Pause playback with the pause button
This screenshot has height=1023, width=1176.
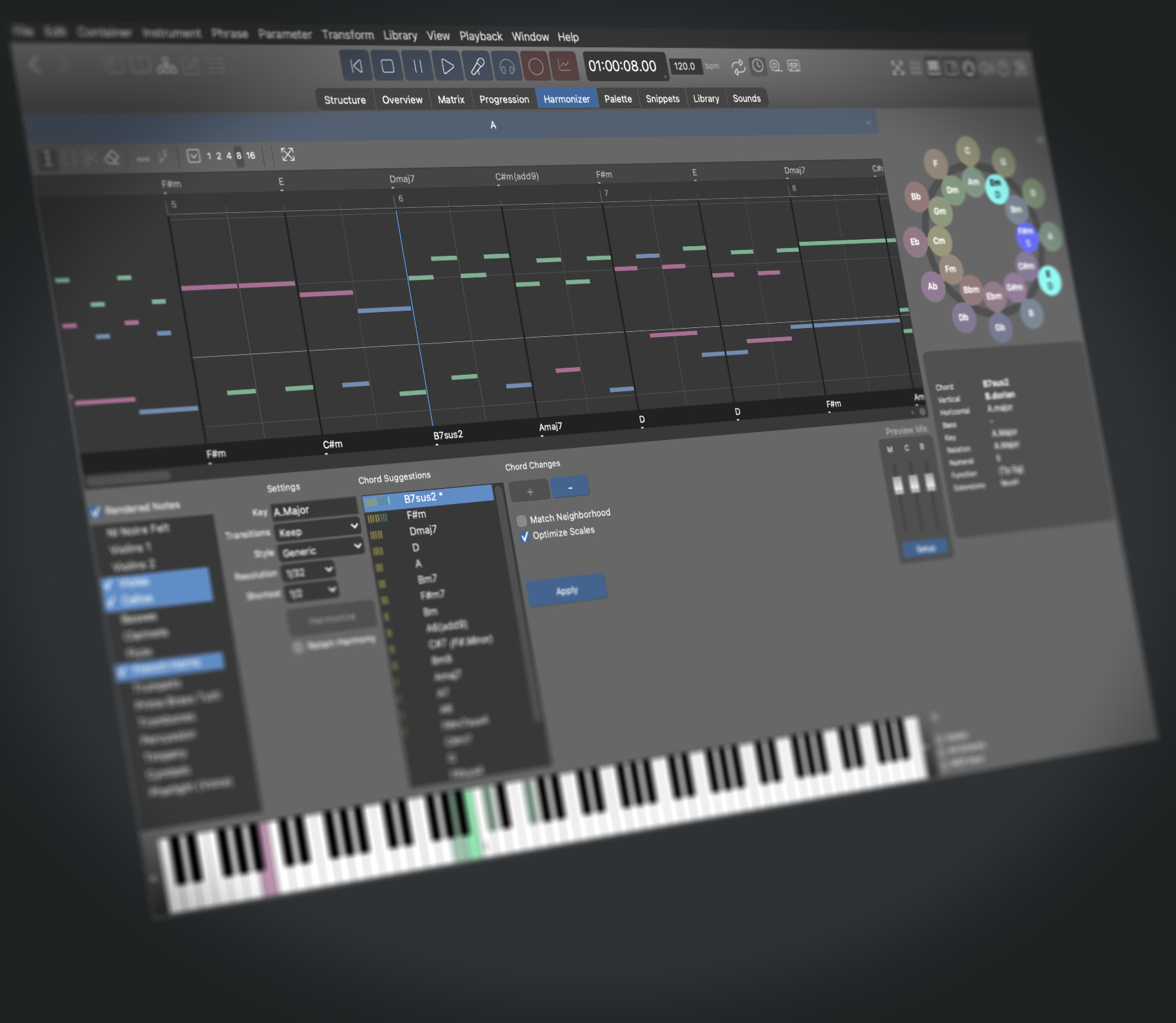coord(417,66)
